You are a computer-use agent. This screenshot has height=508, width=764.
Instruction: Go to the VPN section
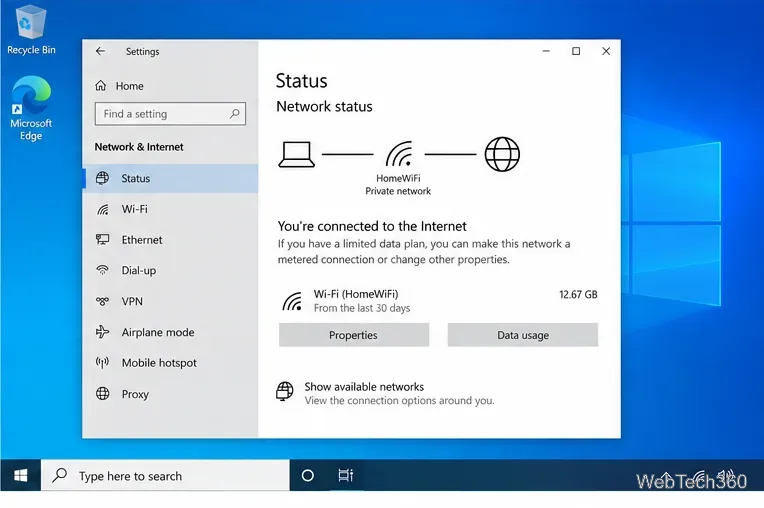pyautogui.click(x=171, y=301)
